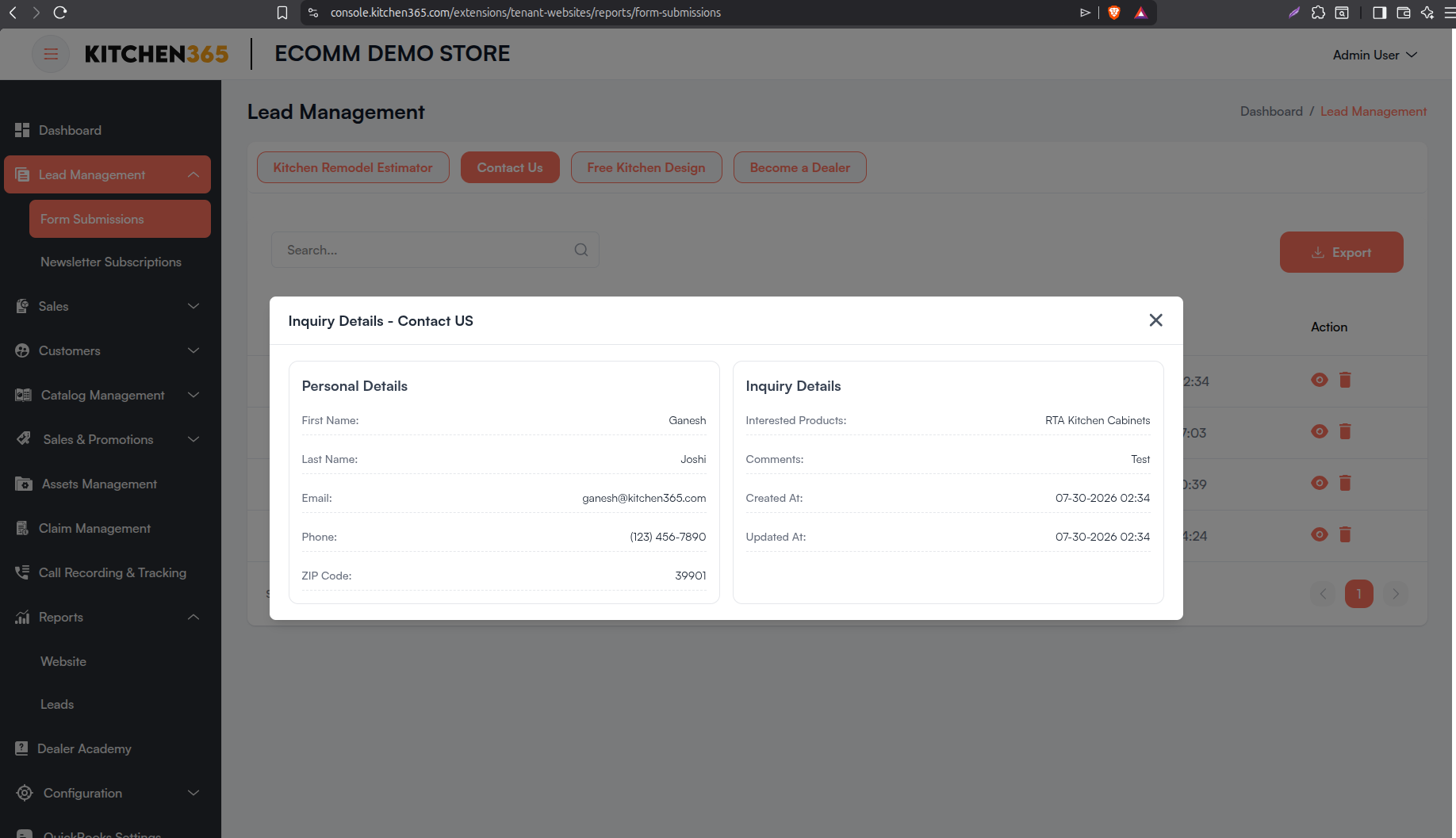This screenshot has height=838, width=1456.
Task: View submission details in the 2:34 row
Action: point(1320,380)
